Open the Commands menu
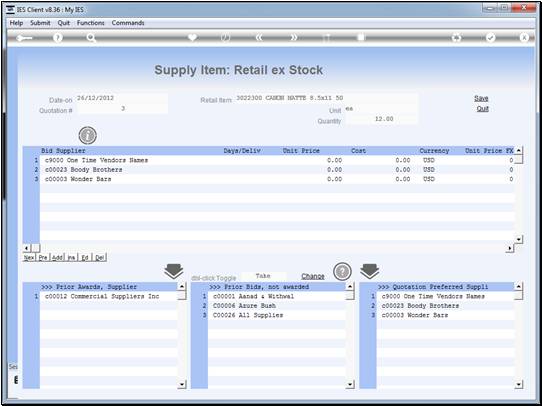This screenshot has width=542, height=406. click(128, 23)
